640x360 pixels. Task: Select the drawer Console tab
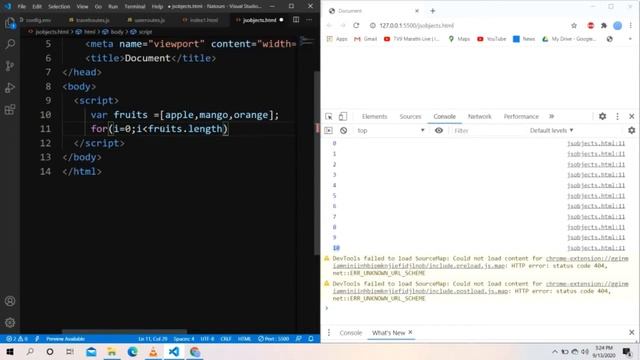[351, 333]
